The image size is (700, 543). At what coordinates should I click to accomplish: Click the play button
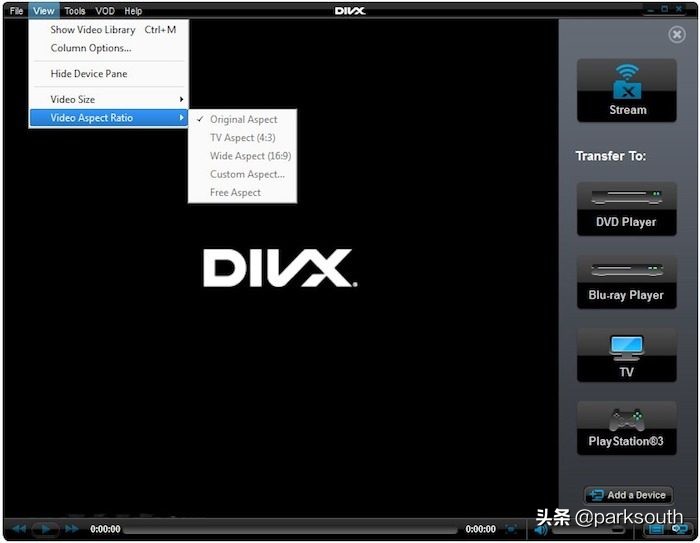click(46, 529)
